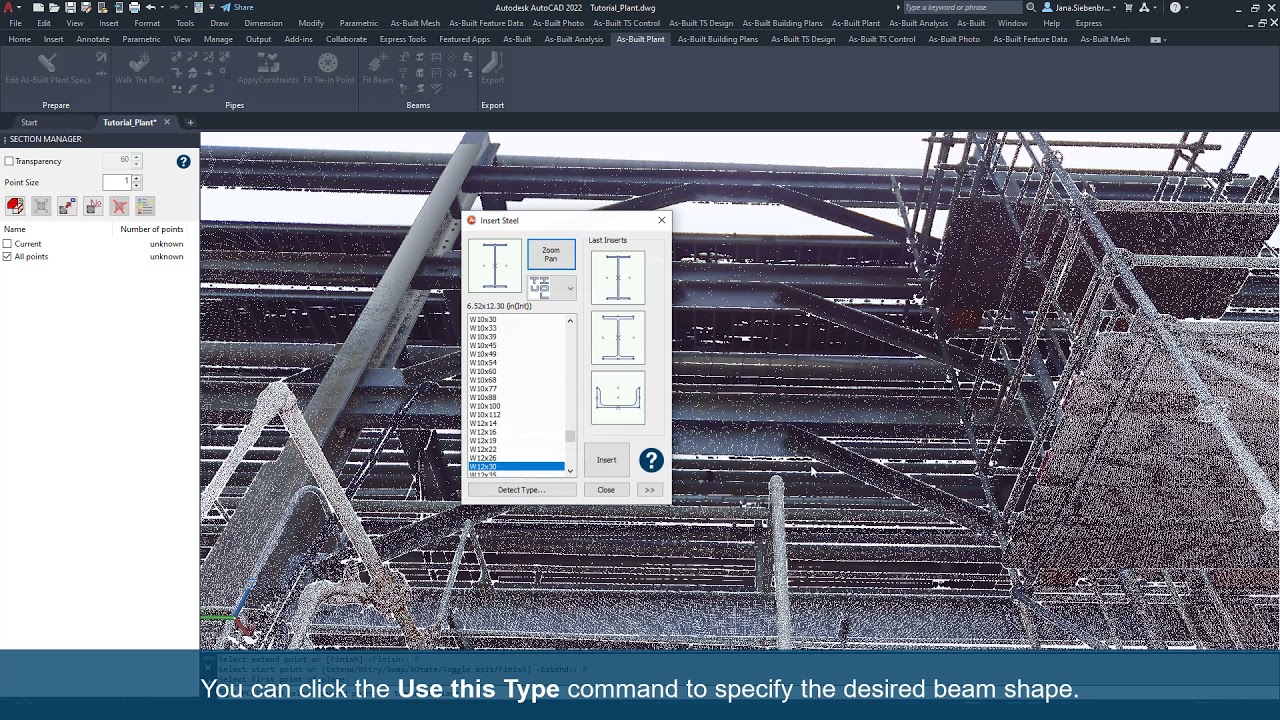Click the Plot printer icon
Screen dimensions: 1280x720
coord(134,7)
